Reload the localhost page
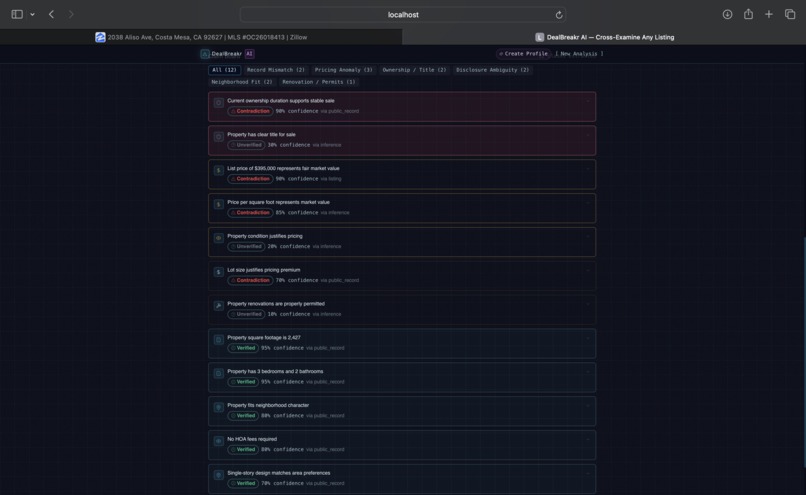The width and height of the screenshot is (806, 495). pos(559,15)
